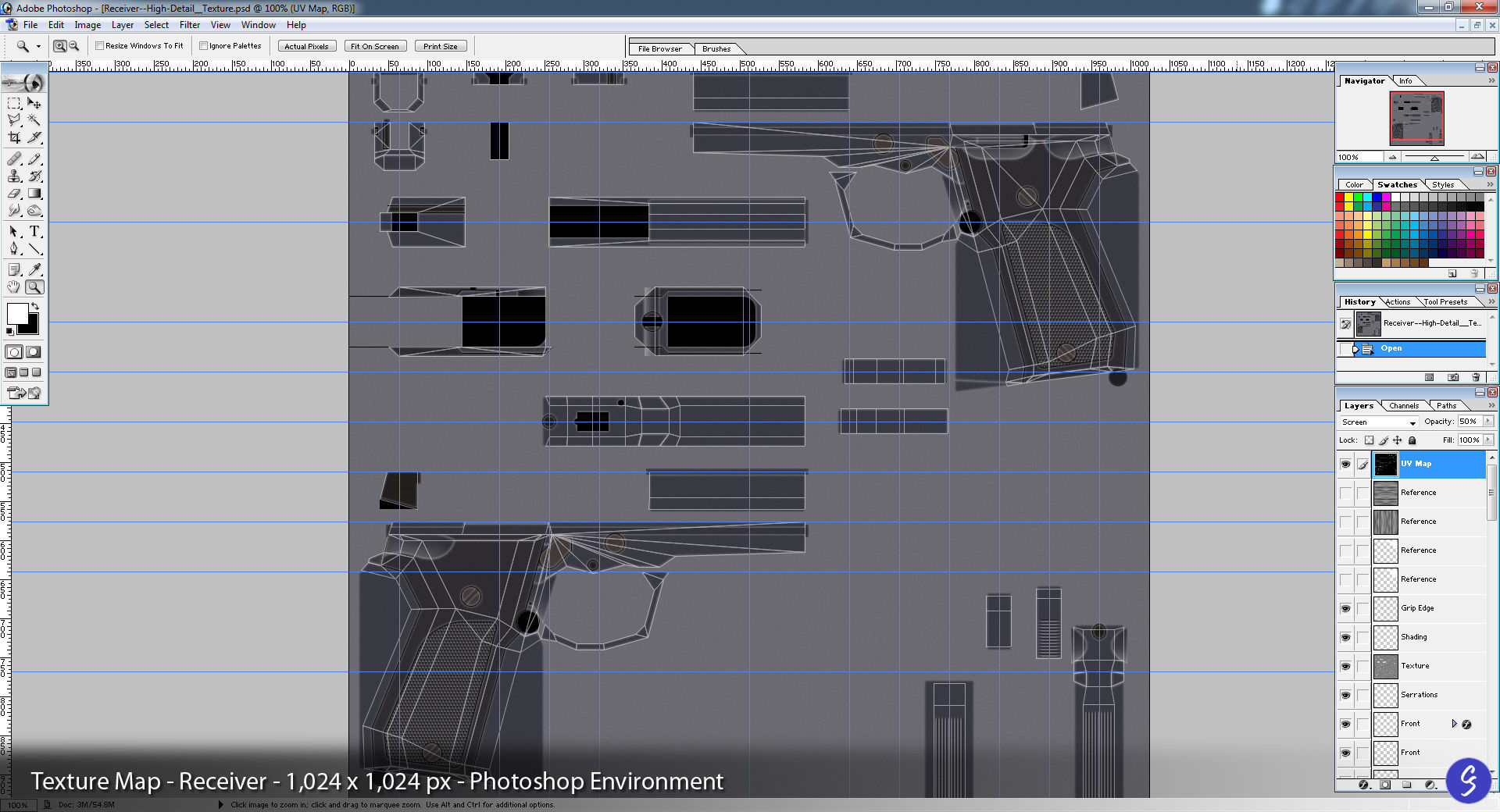Select the Crop tool

click(x=14, y=137)
